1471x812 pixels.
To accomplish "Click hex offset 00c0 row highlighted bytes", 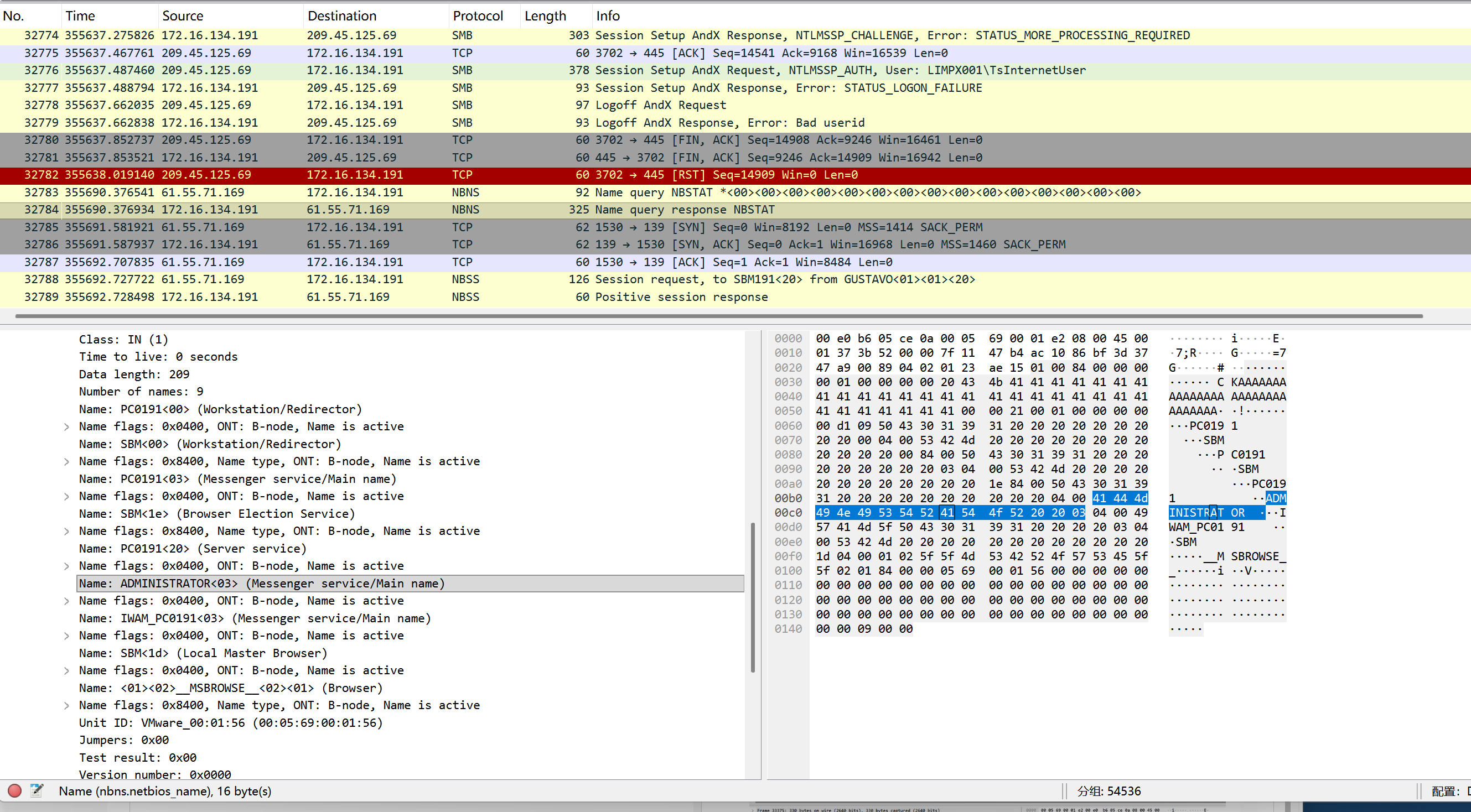I will pos(948,513).
